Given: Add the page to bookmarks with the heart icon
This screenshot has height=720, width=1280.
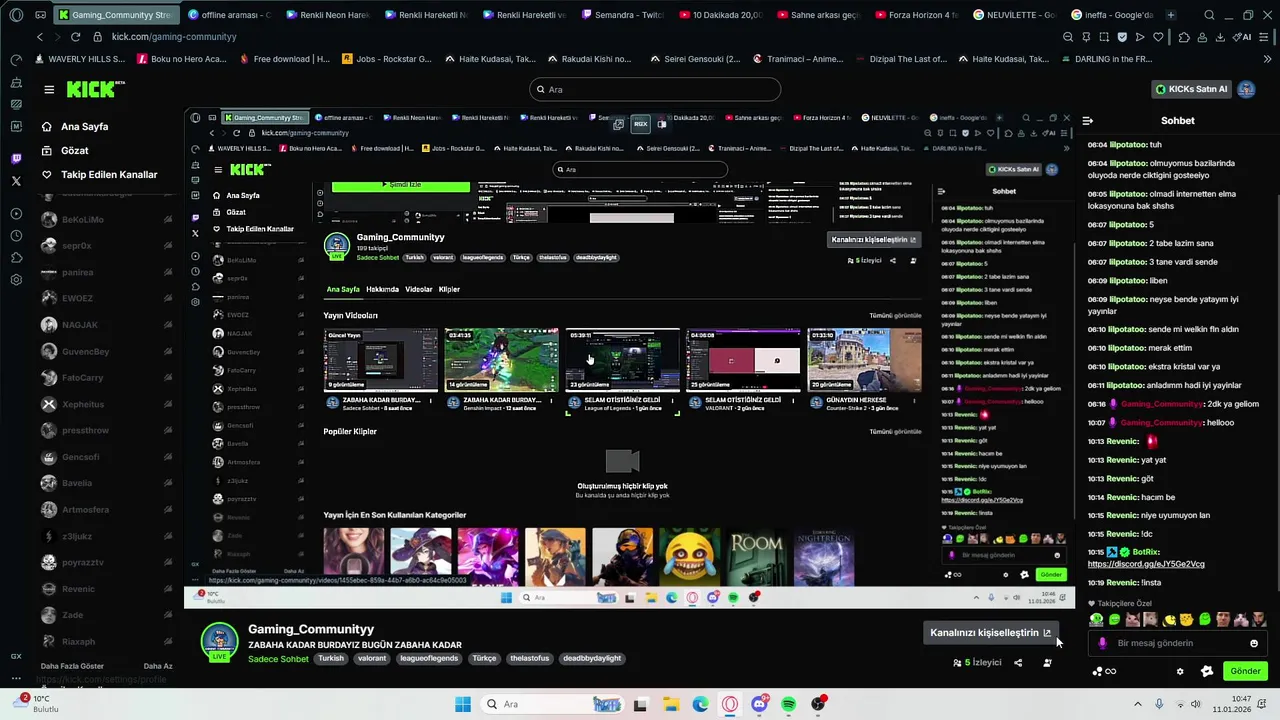Looking at the screenshot, I should click(x=1158, y=37).
